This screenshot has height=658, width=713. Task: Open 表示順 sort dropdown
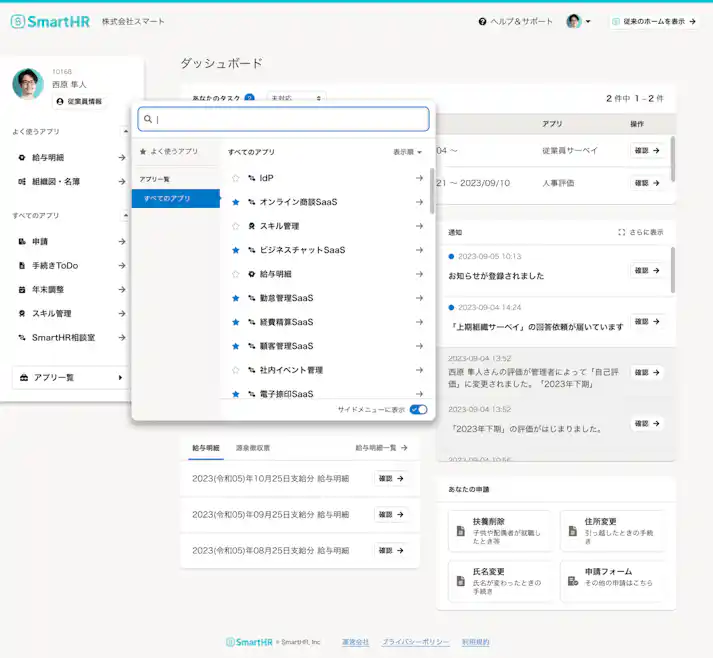point(407,152)
